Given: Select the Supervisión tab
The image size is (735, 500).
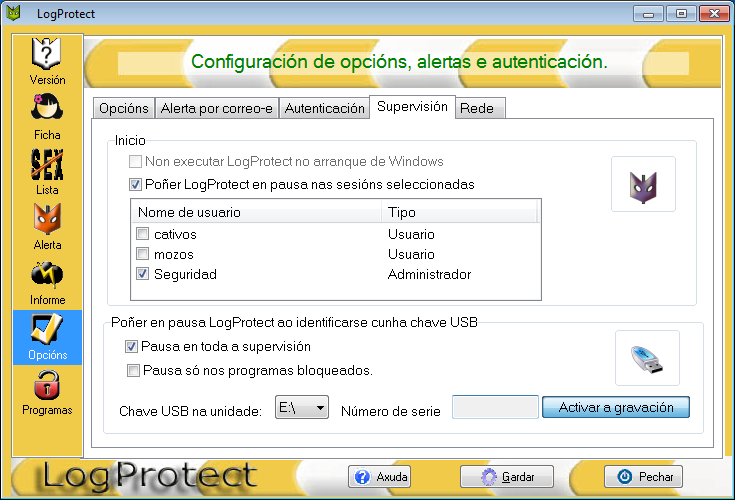Looking at the screenshot, I should tap(412, 107).
